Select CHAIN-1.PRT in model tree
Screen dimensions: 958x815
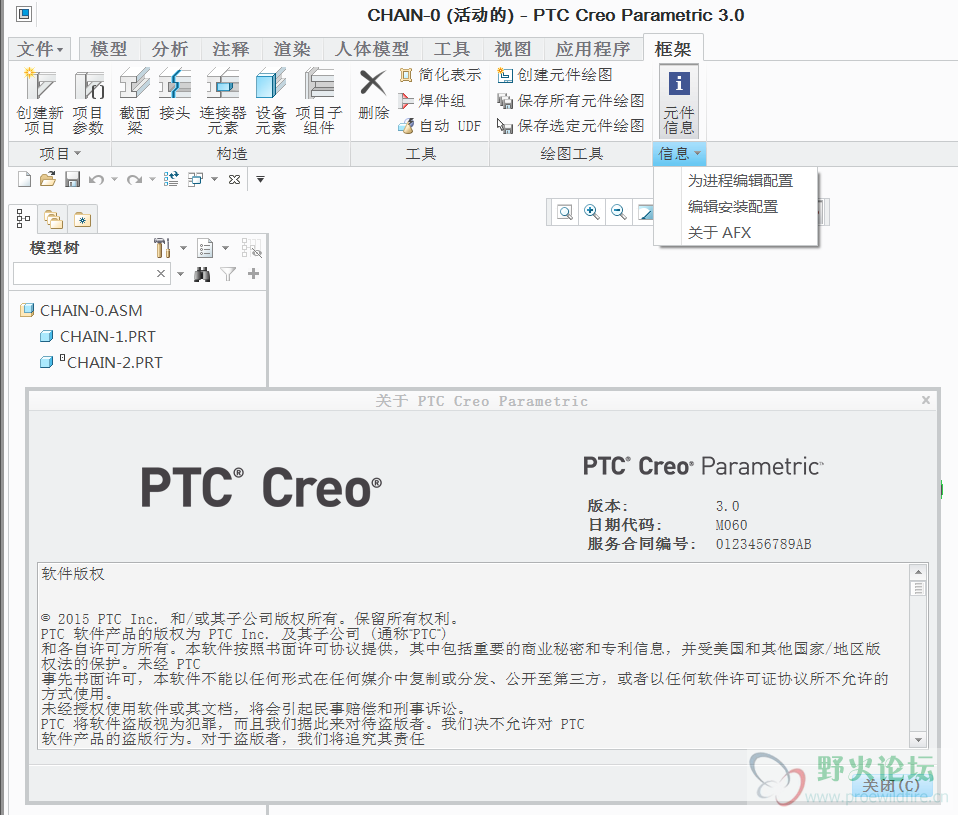coord(98,337)
